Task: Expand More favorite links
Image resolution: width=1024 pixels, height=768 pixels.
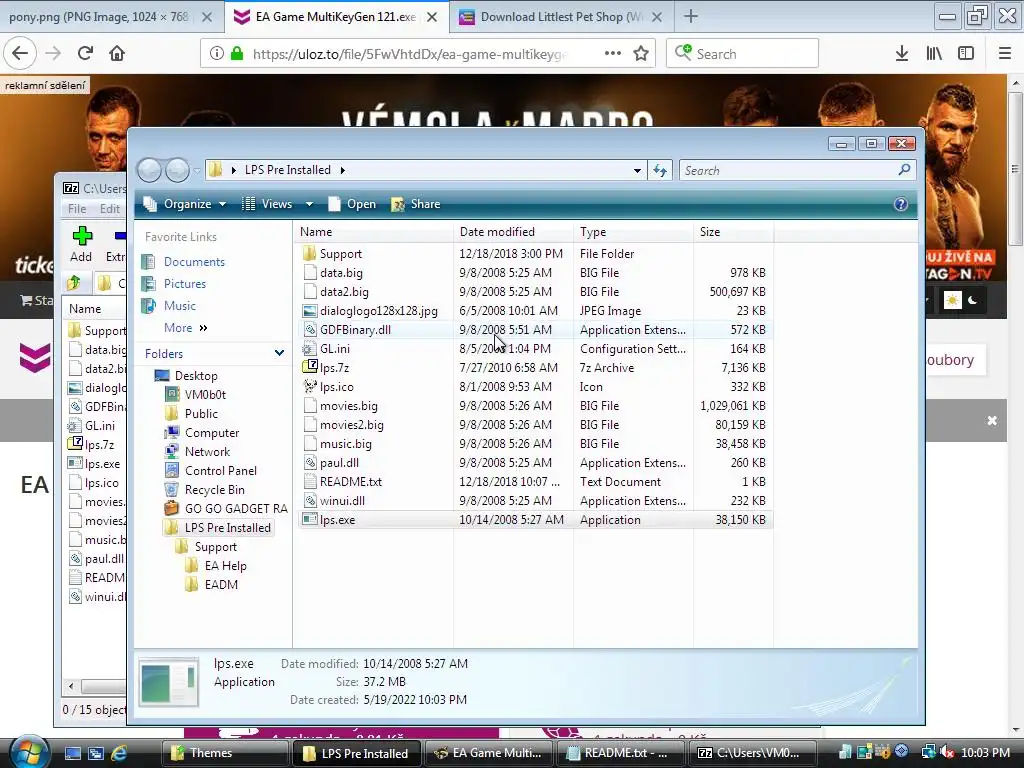Action: (185, 328)
